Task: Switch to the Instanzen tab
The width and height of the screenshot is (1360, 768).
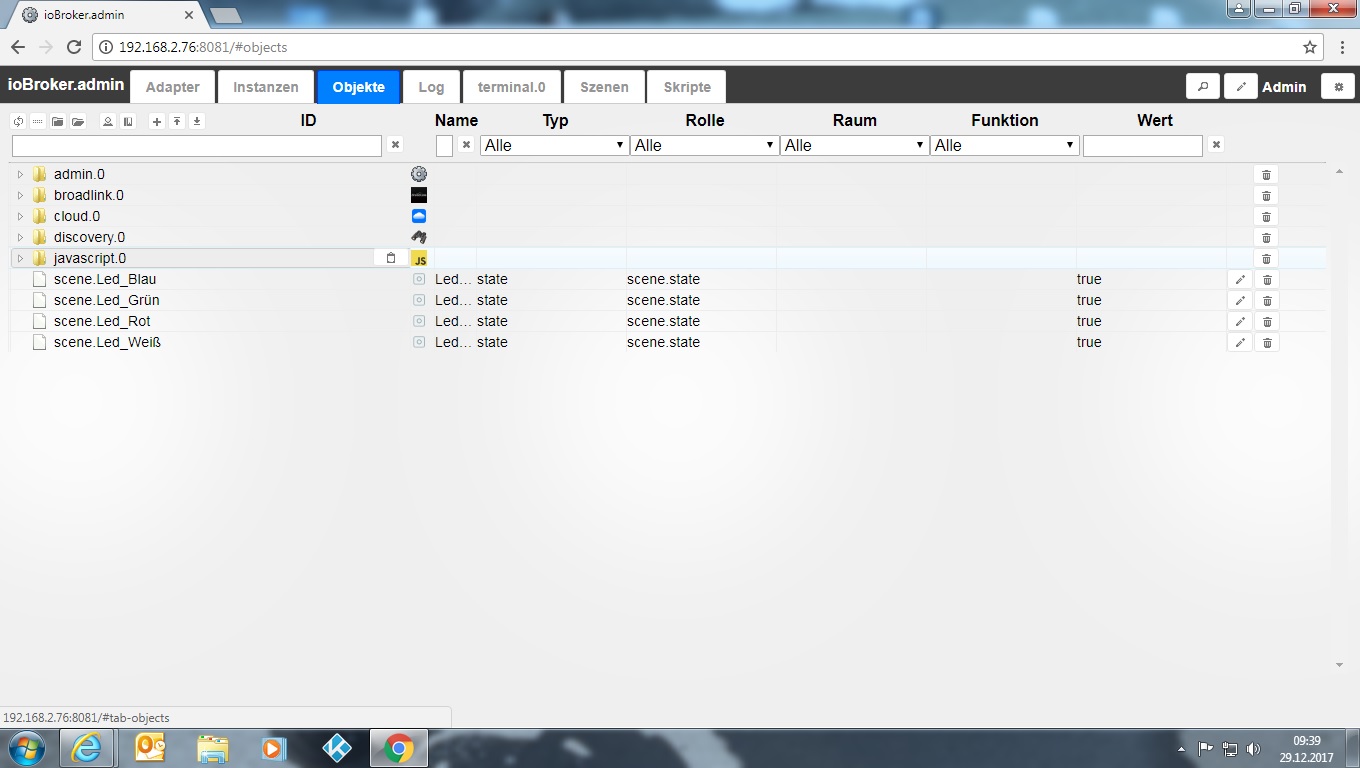Action: point(266,87)
